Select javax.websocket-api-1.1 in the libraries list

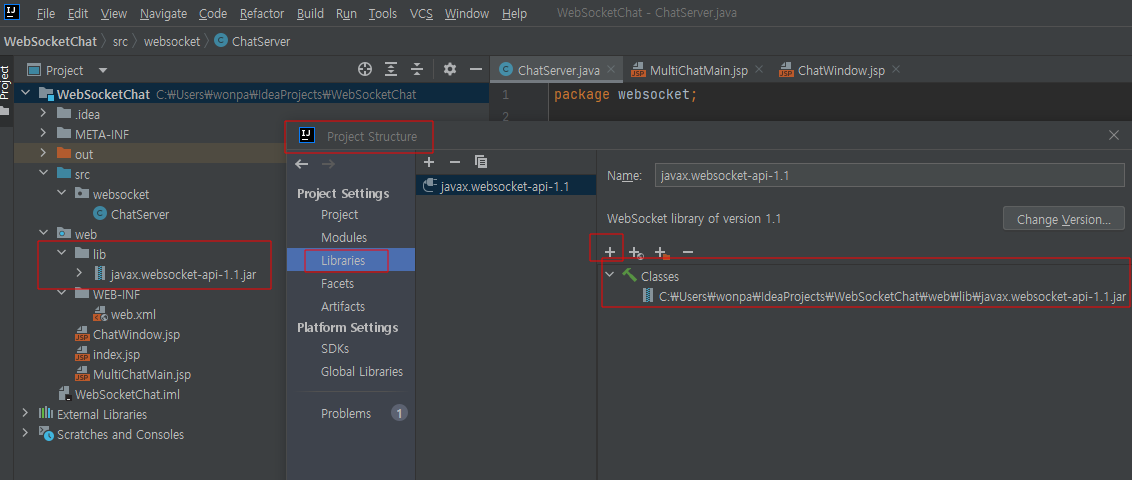click(x=506, y=186)
